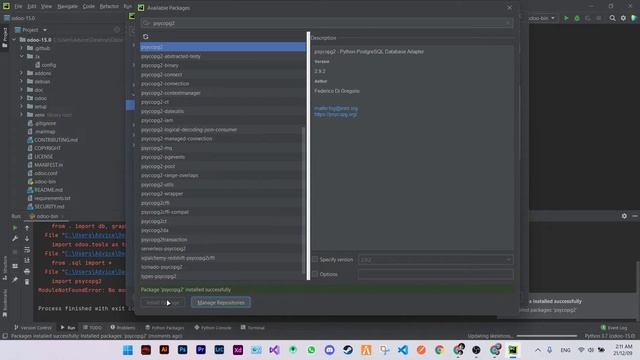The width and height of the screenshot is (640, 360).
Task: Collapse the .tx folder
Action: [x=22, y=56]
